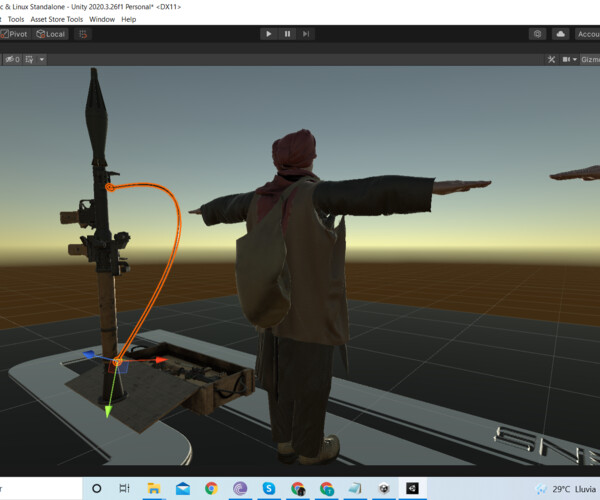Expand the scene camera settings dropdown
Viewport: 600px width, 500px height.
[569, 59]
